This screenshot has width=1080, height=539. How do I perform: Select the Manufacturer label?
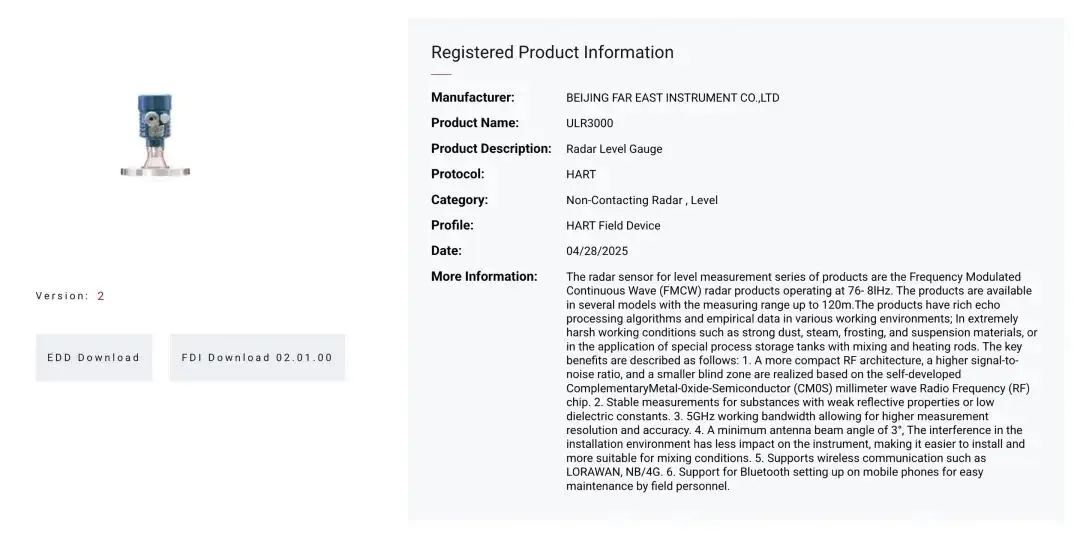click(x=472, y=98)
